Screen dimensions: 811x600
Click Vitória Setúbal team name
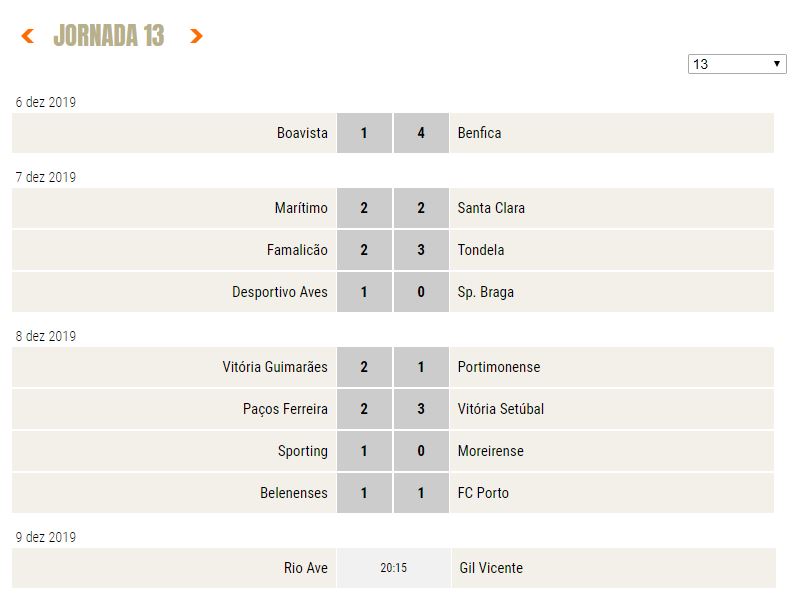[x=501, y=409]
